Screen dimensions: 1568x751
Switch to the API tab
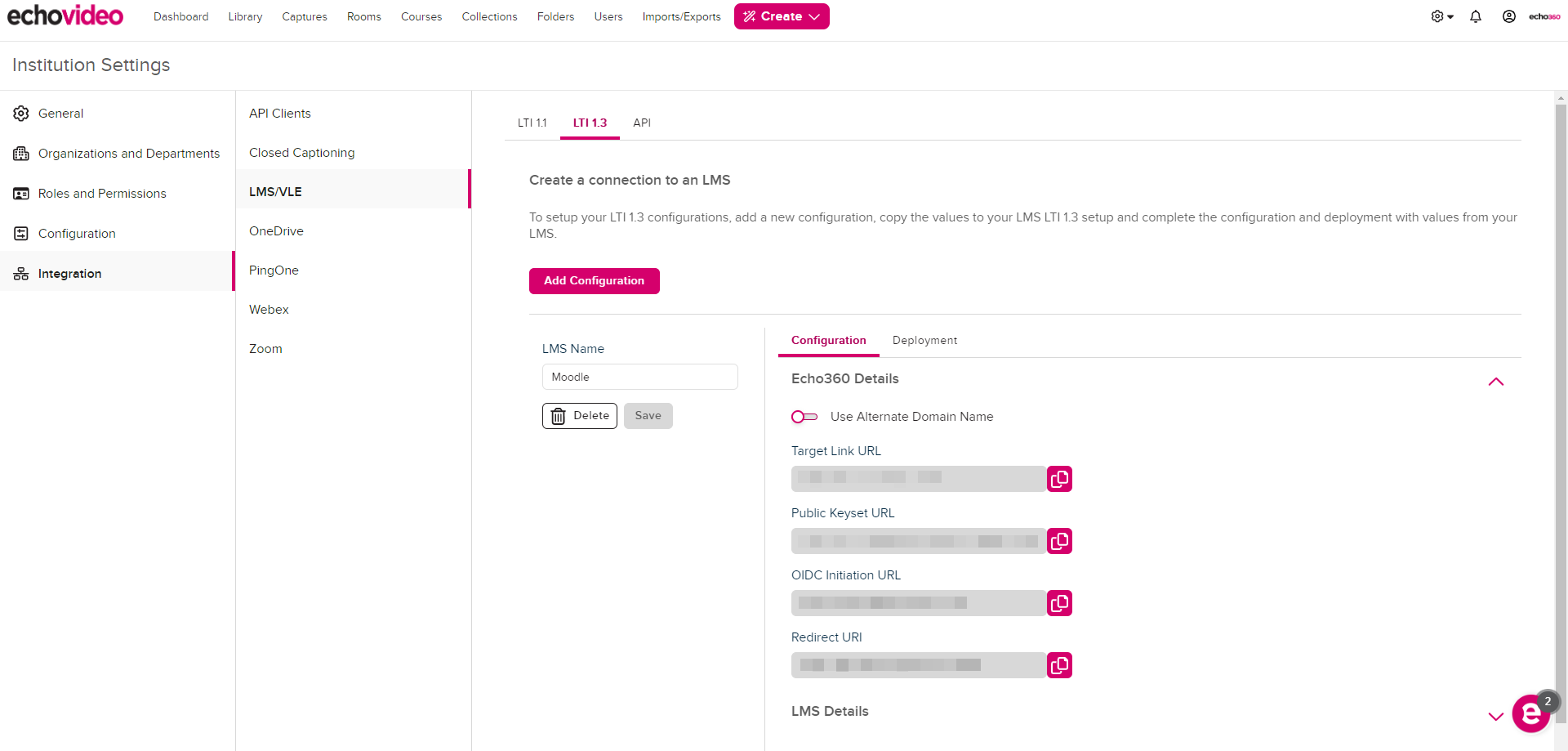point(642,123)
